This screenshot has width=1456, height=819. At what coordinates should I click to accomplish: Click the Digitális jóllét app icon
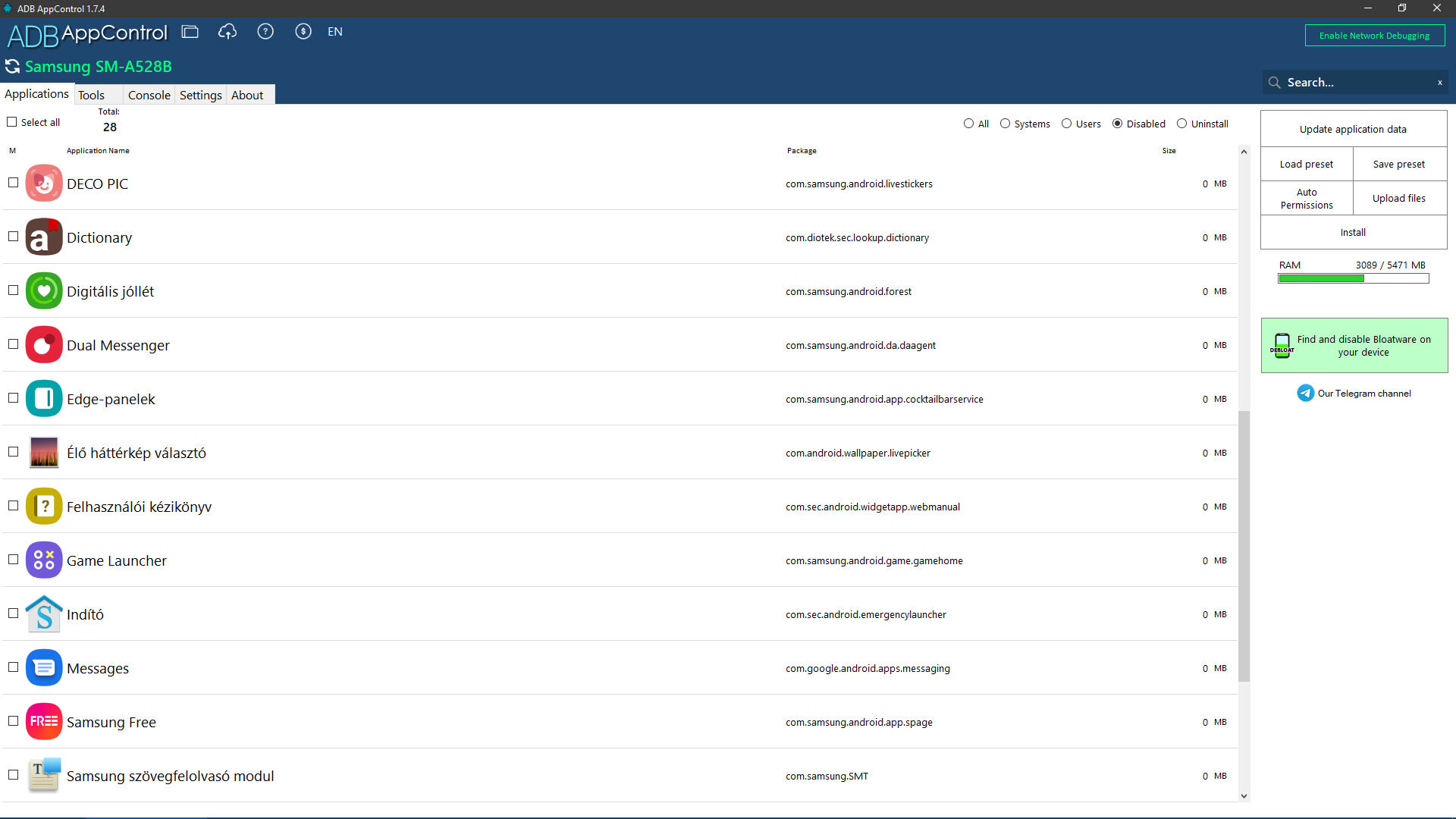click(x=44, y=291)
